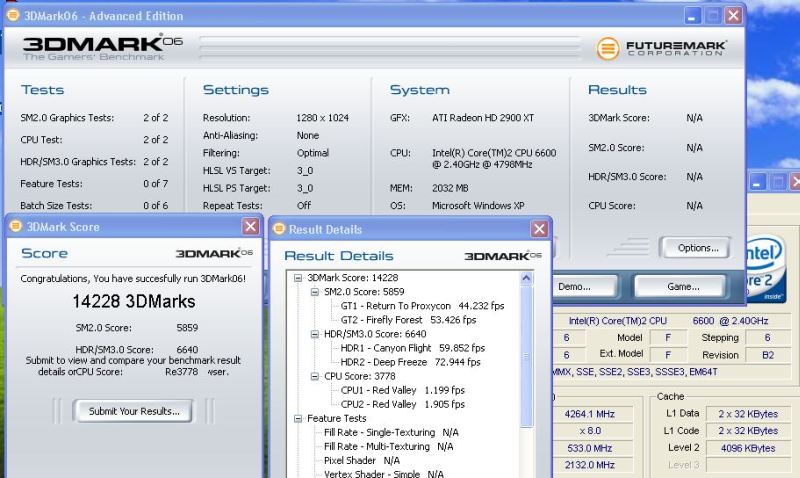Click the Level 2 4096 KBytes field
The height and width of the screenshot is (478, 800).
(748, 448)
